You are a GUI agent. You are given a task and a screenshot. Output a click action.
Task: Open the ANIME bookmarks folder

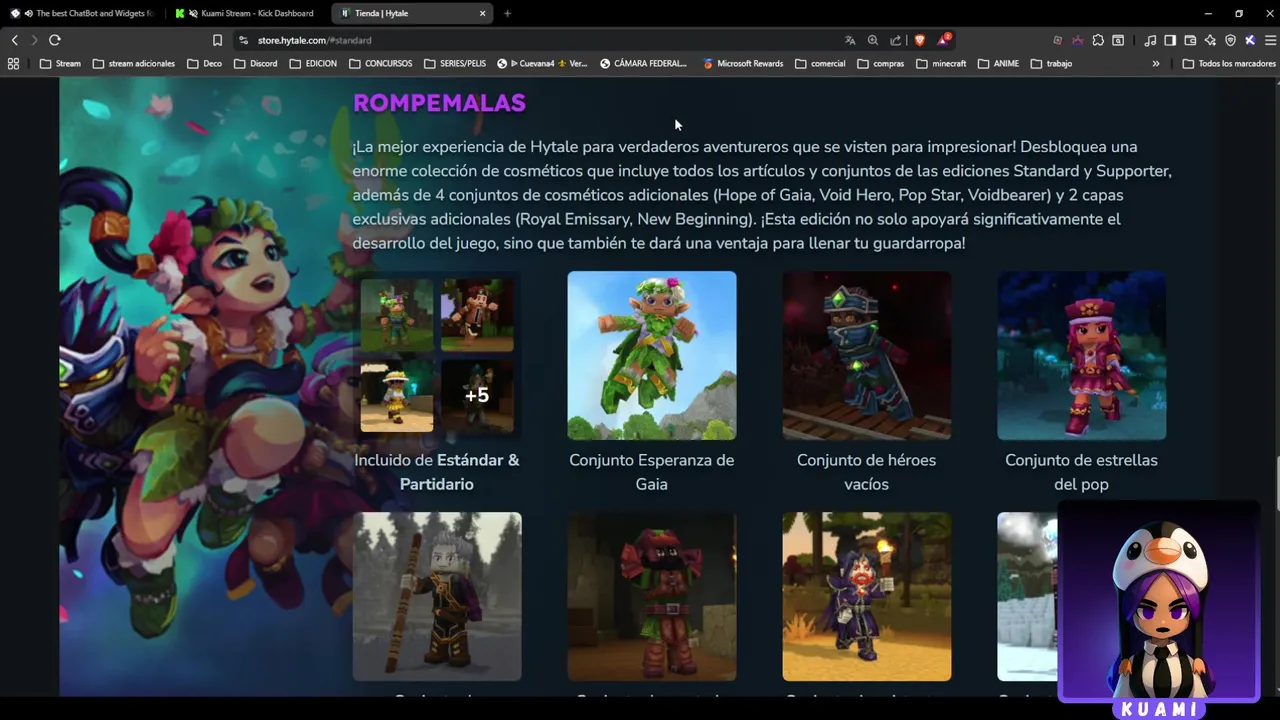click(999, 63)
